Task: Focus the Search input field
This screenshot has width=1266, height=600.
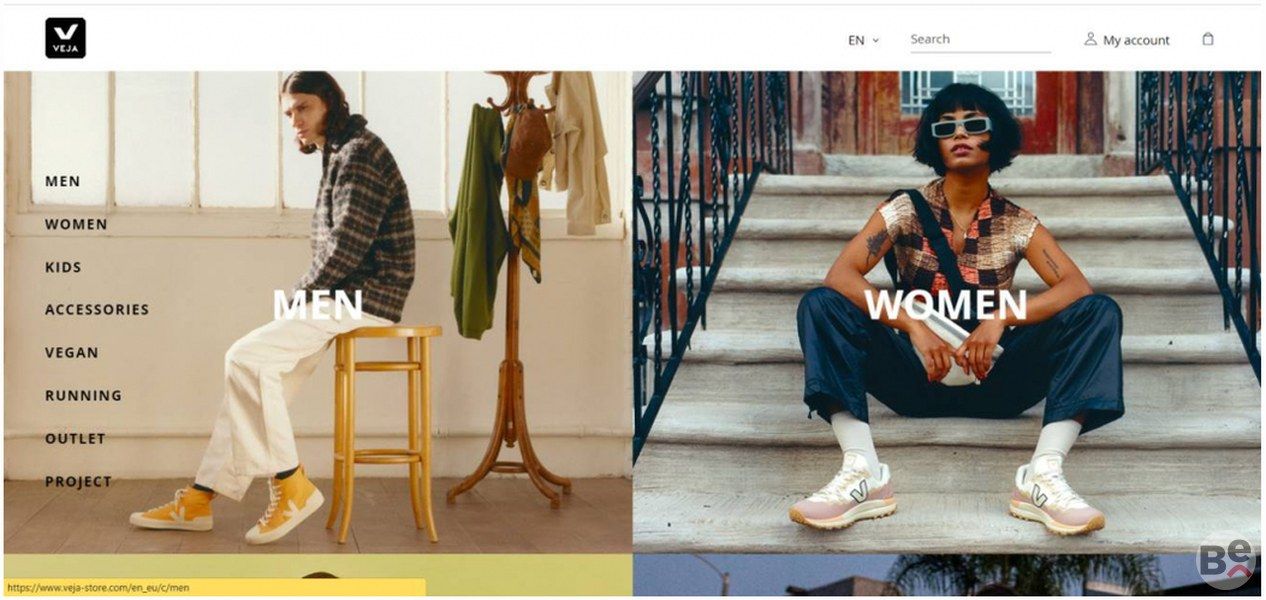Action: point(980,39)
